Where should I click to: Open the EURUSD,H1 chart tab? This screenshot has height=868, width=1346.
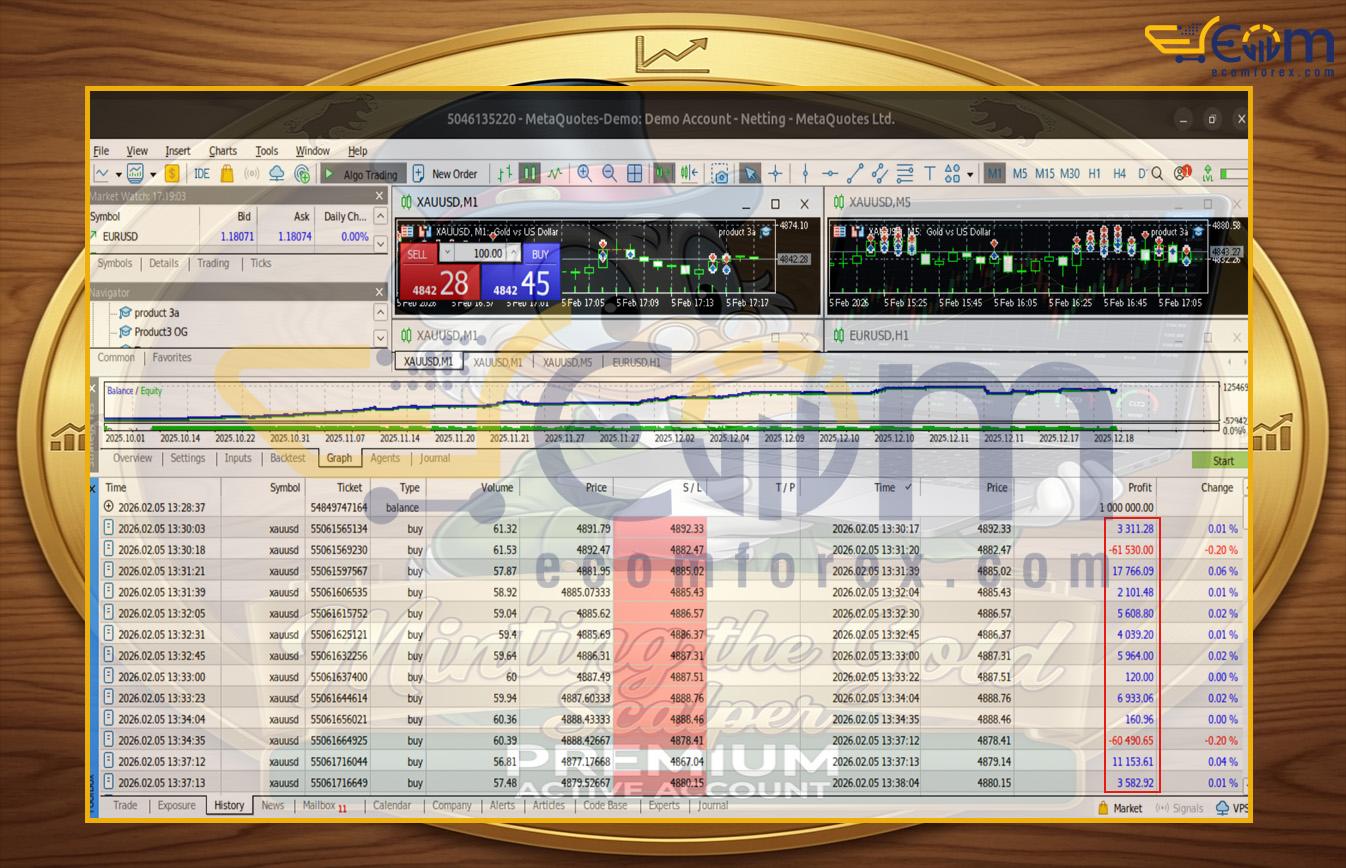tap(636, 362)
